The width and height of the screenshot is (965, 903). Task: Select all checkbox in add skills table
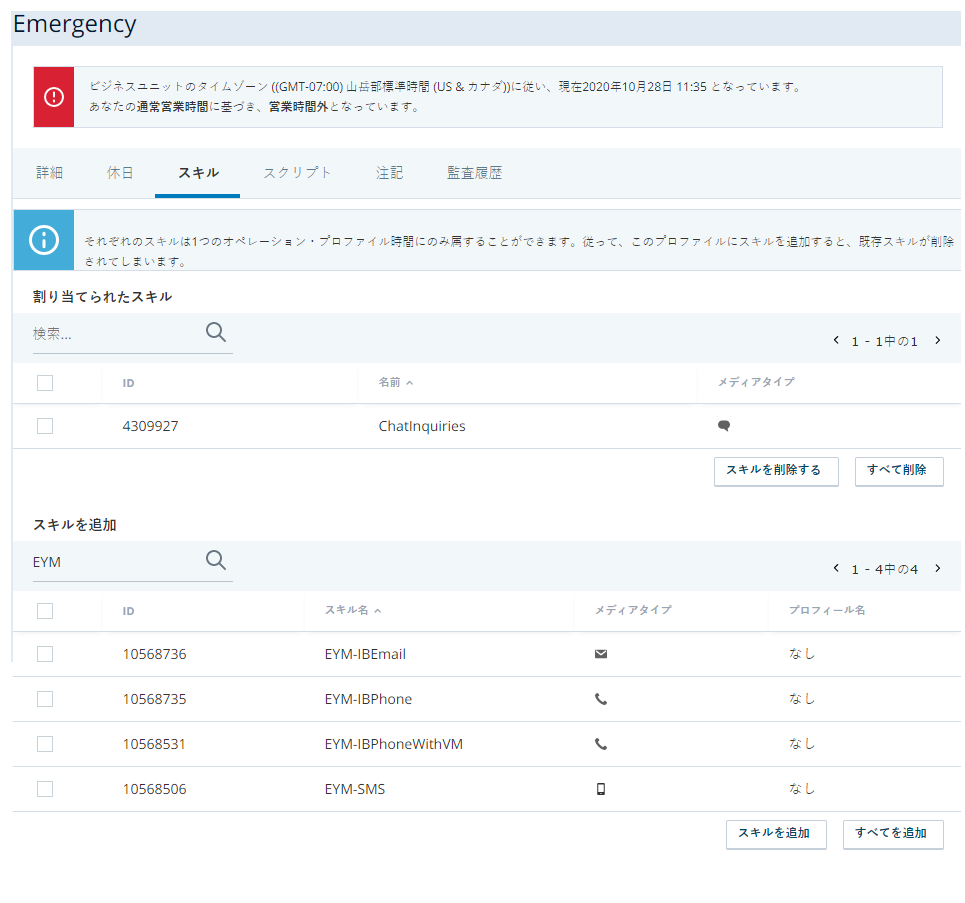coord(45,611)
